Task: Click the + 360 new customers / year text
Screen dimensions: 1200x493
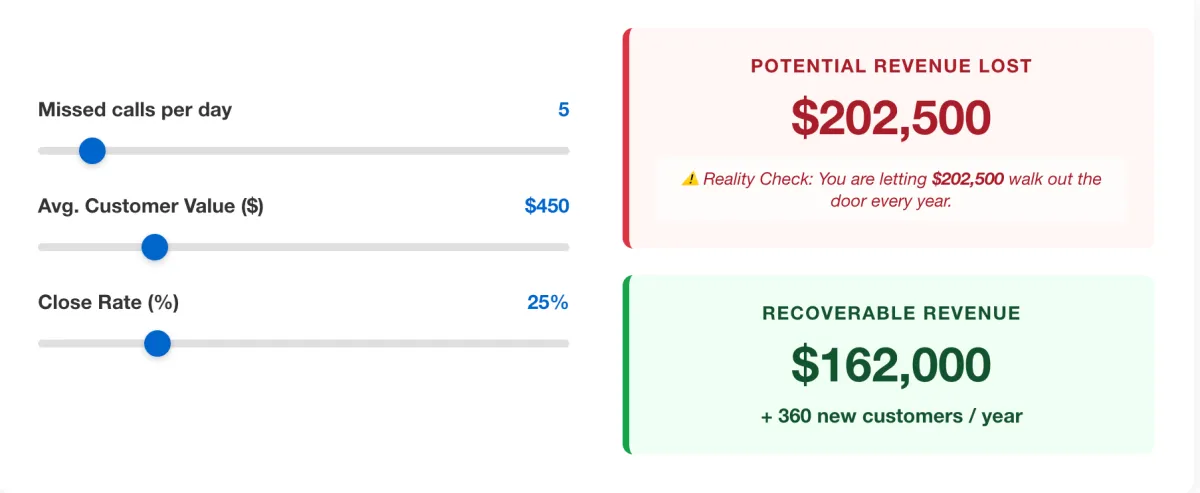Action: pyautogui.click(x=891, y=416)
